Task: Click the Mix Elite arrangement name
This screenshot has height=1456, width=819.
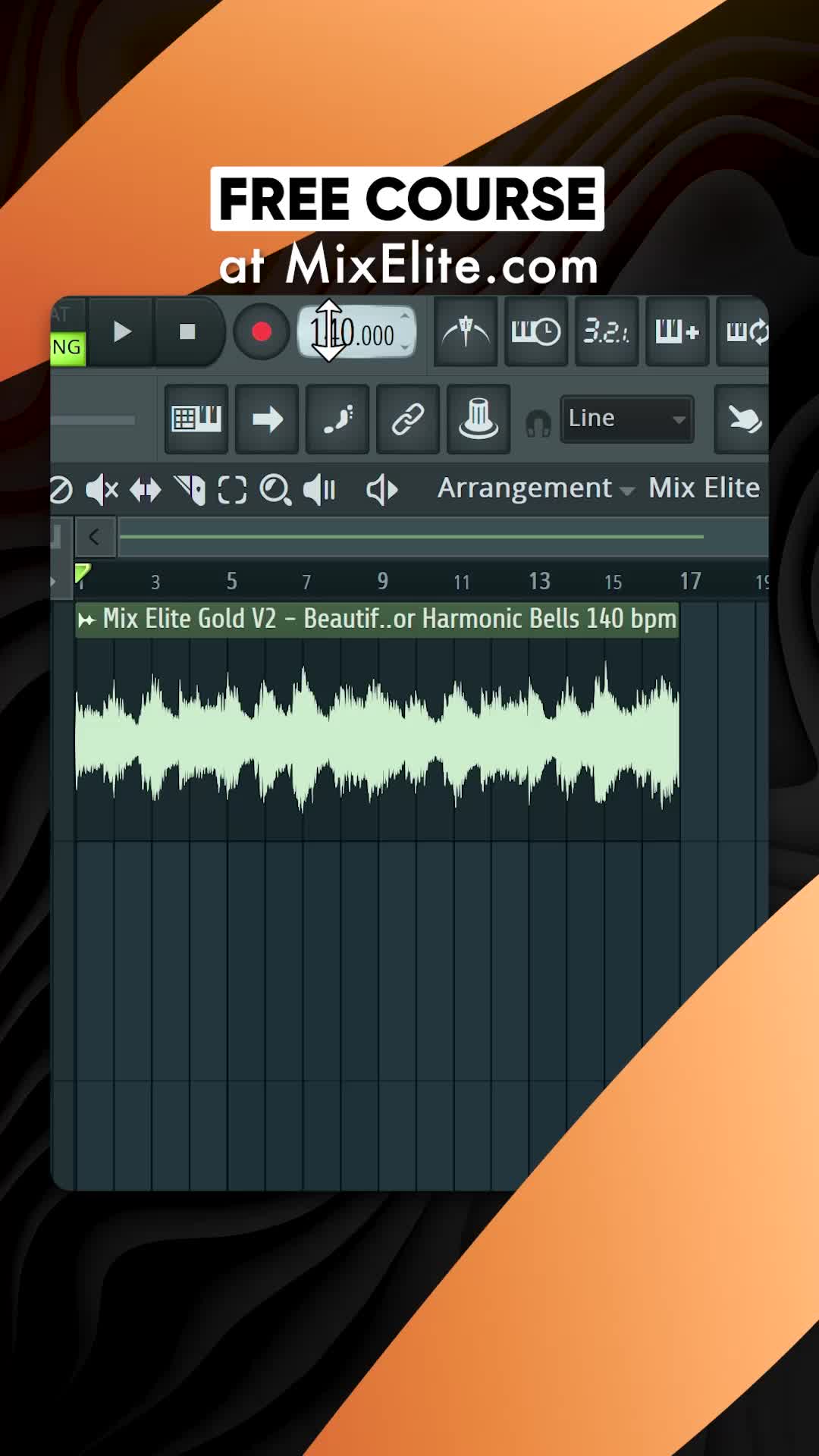Action: pyautogui.click(x=704, y=488)
